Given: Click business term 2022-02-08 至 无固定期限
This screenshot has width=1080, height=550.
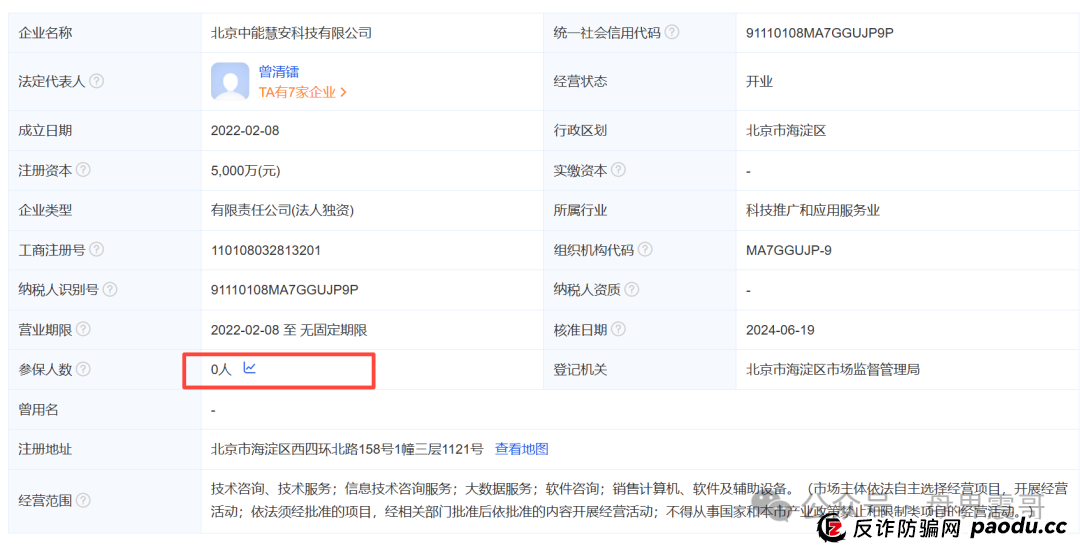Looking at the screenshot, I should click(x=289, y=330).
